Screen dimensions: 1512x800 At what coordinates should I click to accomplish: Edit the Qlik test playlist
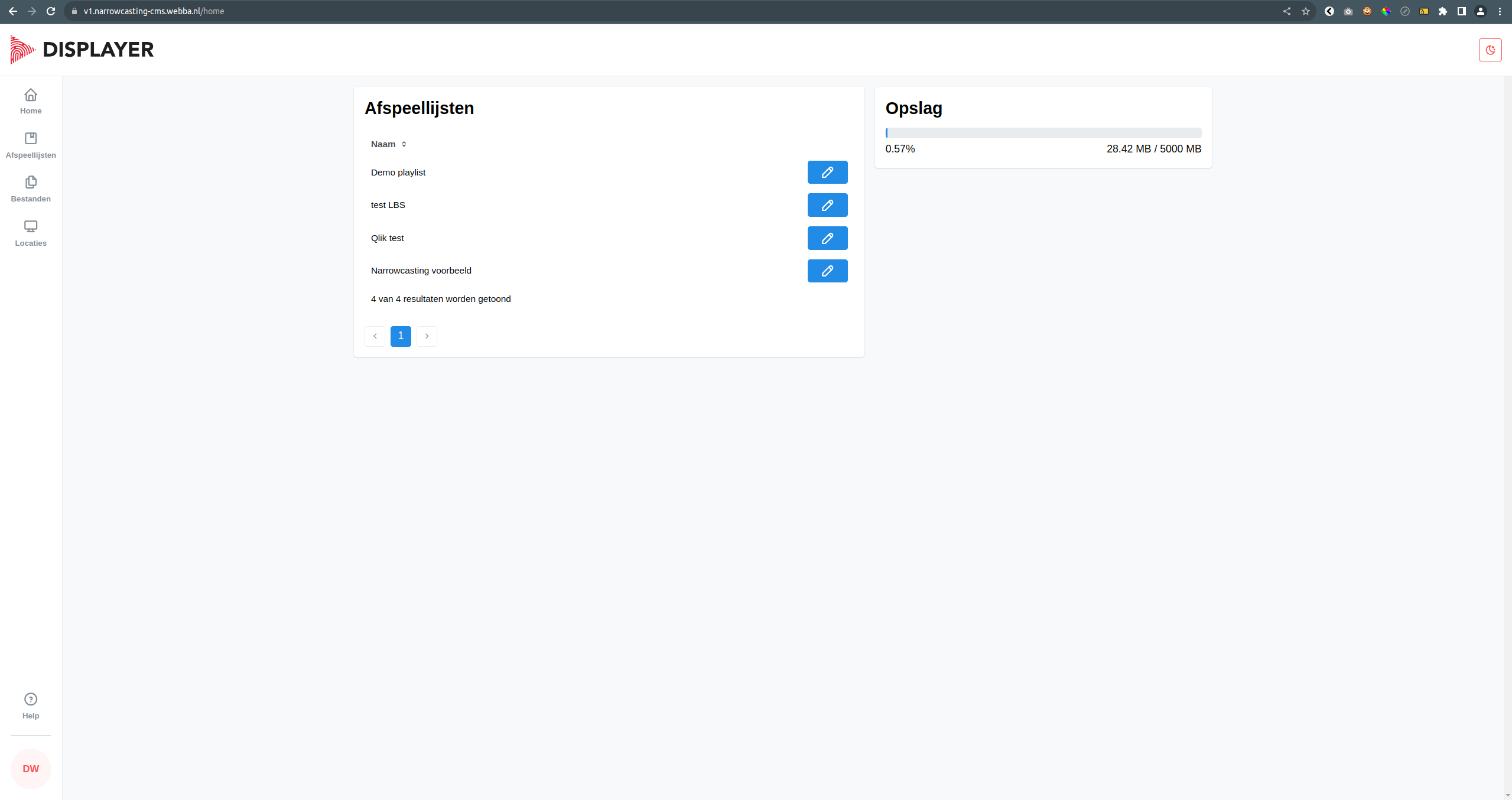(827, 238)
